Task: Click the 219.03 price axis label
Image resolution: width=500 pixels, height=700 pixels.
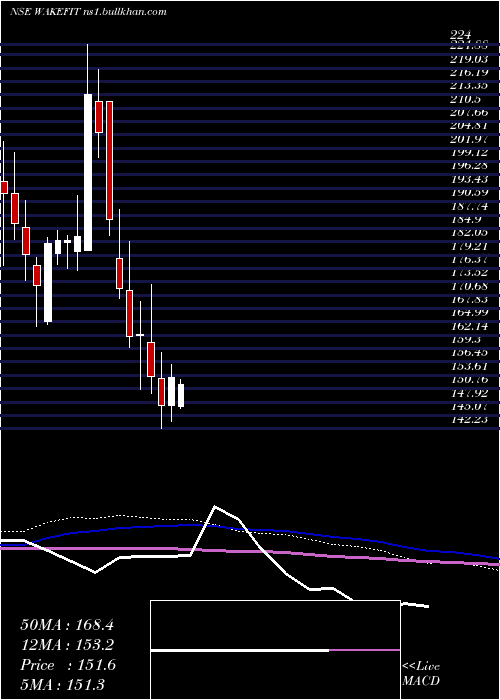Action: tap(468, 59)
